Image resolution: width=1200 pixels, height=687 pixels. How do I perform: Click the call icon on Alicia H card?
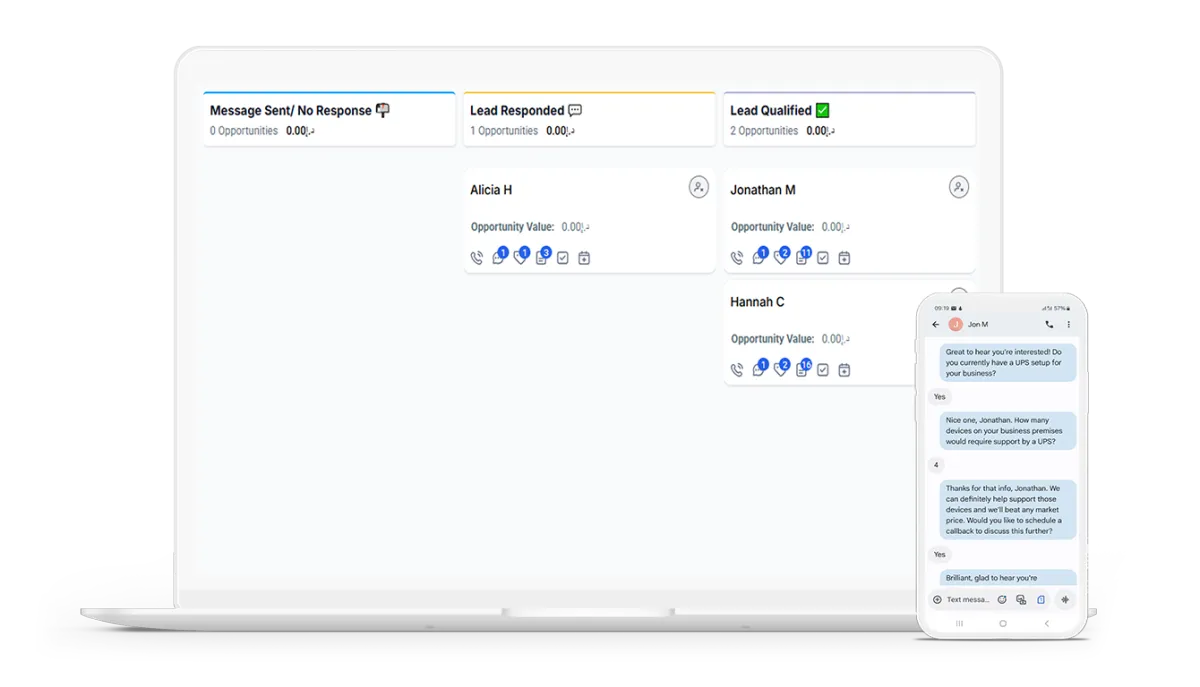click(476, 258)
